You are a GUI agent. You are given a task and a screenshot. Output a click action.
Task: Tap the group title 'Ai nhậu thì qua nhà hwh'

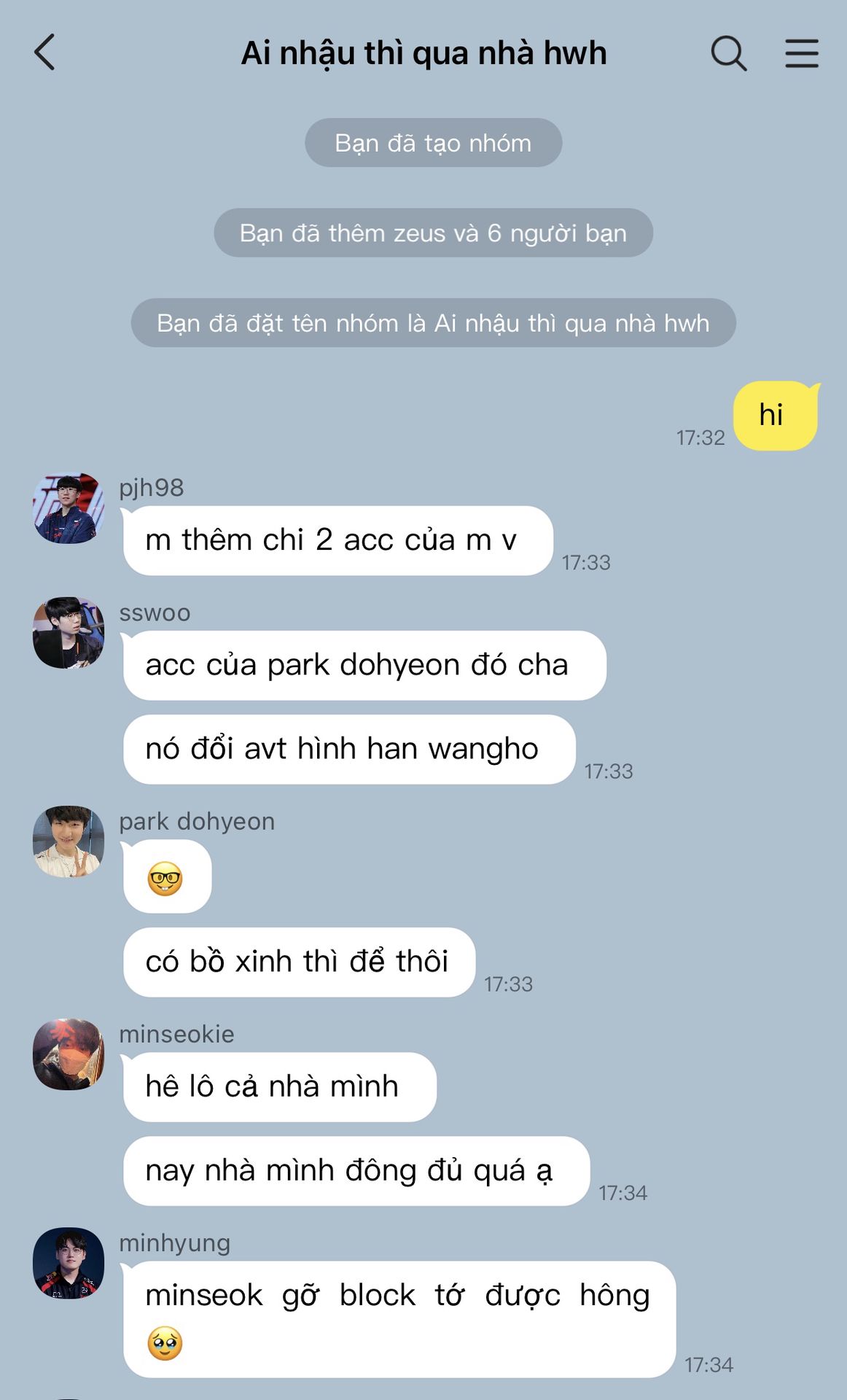[423, 53]
